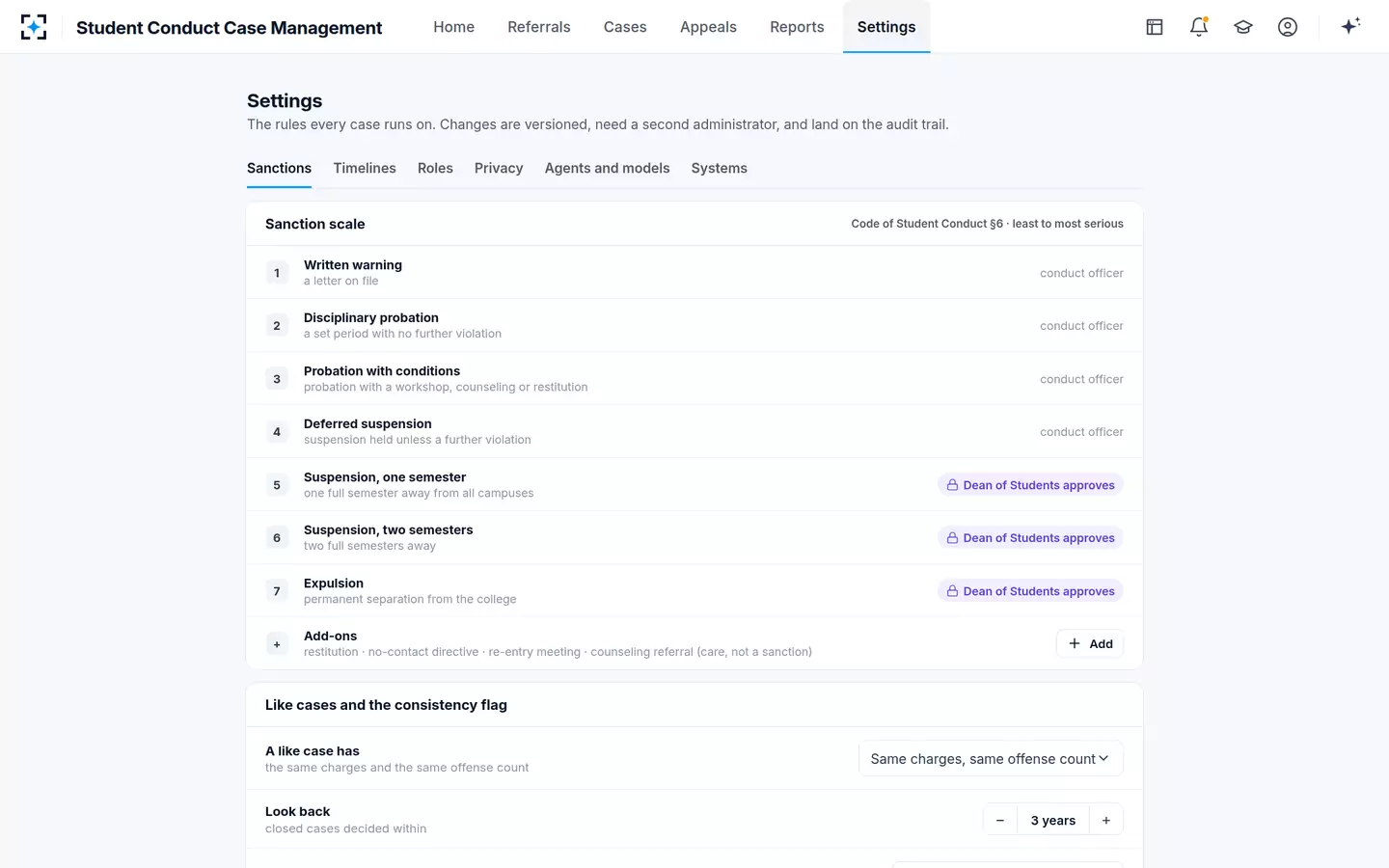
Task: Switch to the Timelines tab
Action: point(365,168)
